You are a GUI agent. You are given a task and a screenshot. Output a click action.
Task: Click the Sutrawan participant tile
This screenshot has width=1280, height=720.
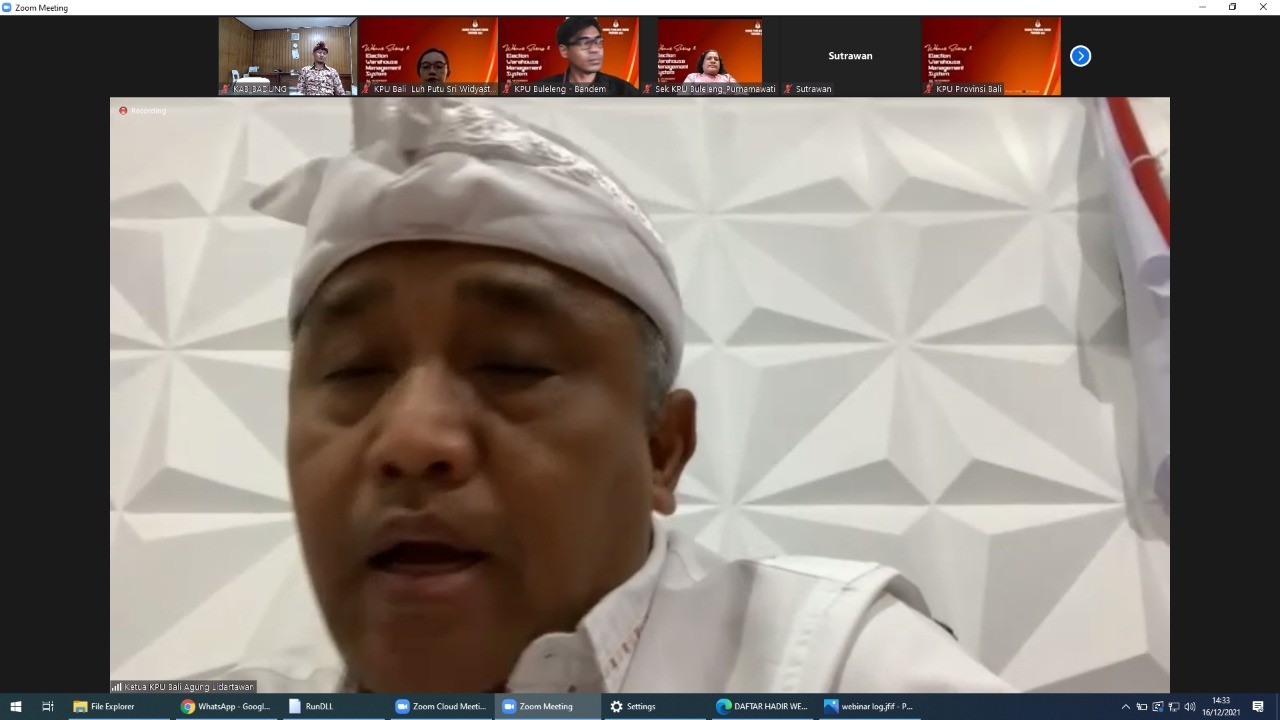click(850, 56)
